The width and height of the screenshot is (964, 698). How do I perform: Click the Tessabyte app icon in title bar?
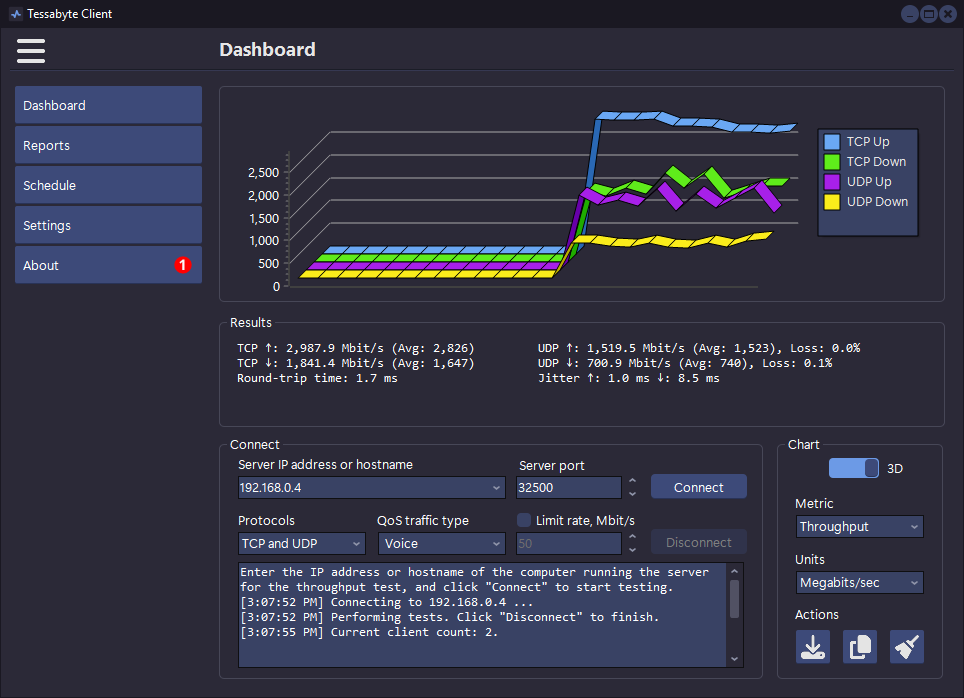[x=15, y=14]
